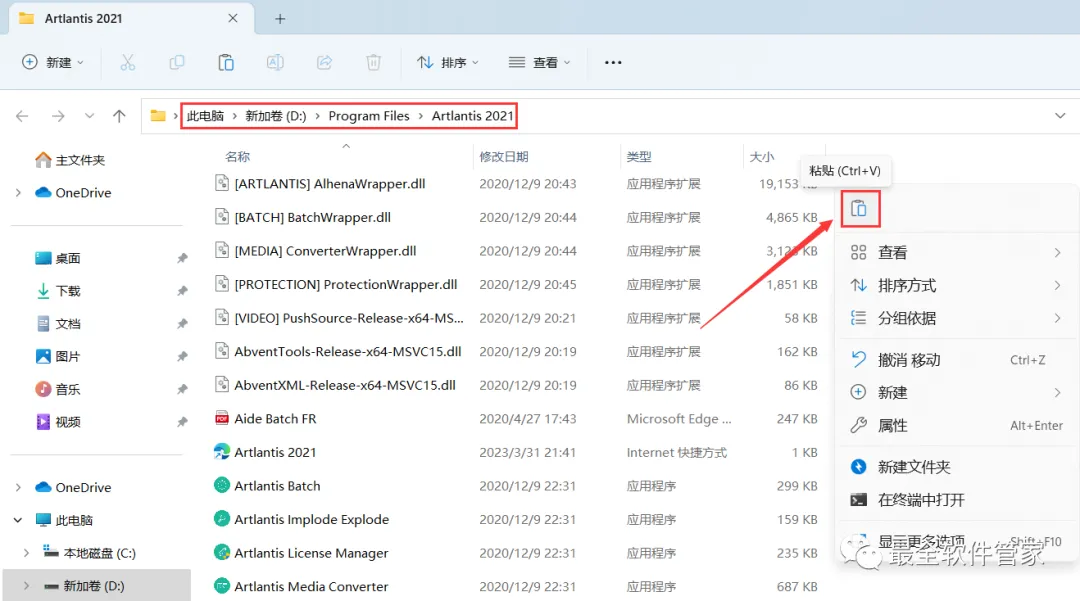
Task: Choose 新建文件夹 in context menu
Action: pyautogui.click(x=957, y=467)
